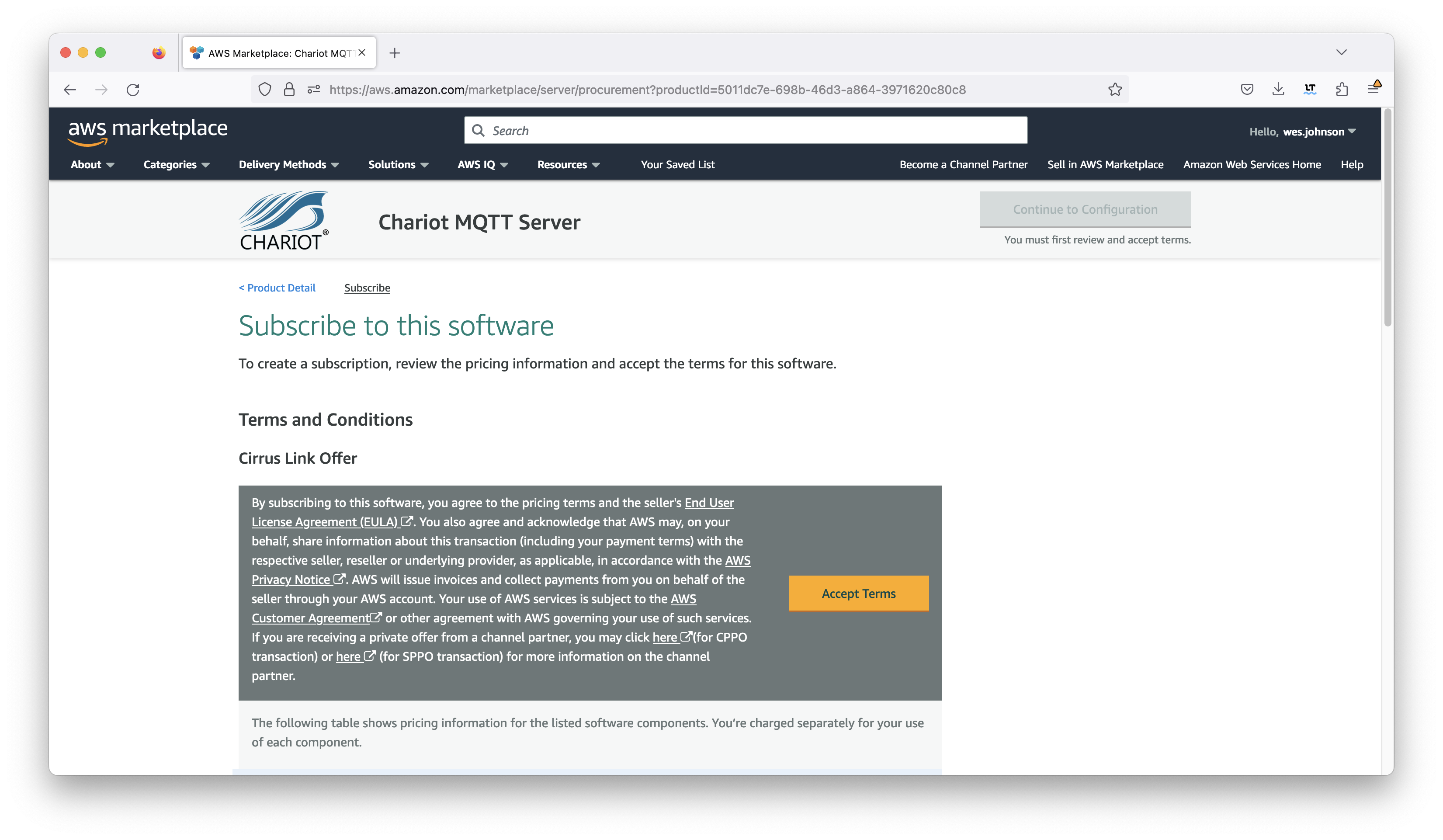
Task: Click the page vertical scrollbar
Action: point(1387,218)
